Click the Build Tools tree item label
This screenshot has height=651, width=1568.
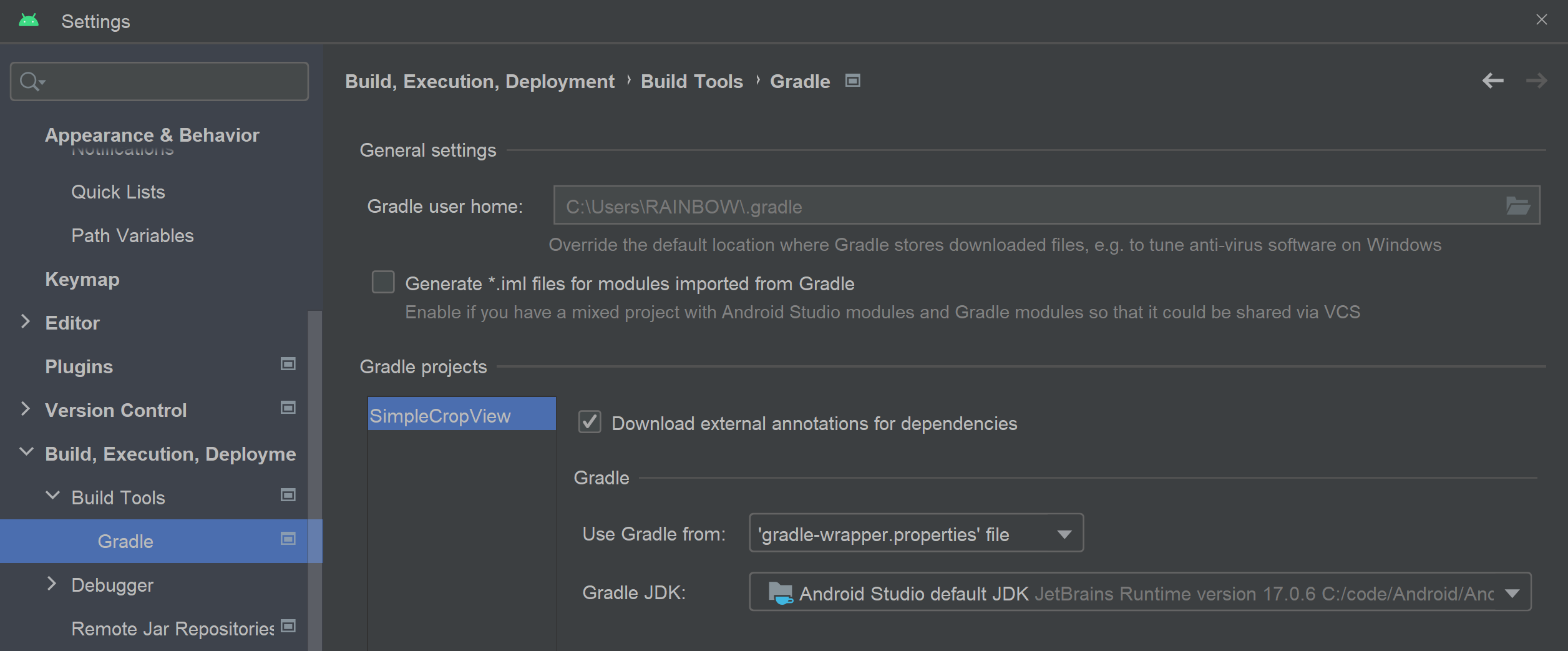[118, 498]
